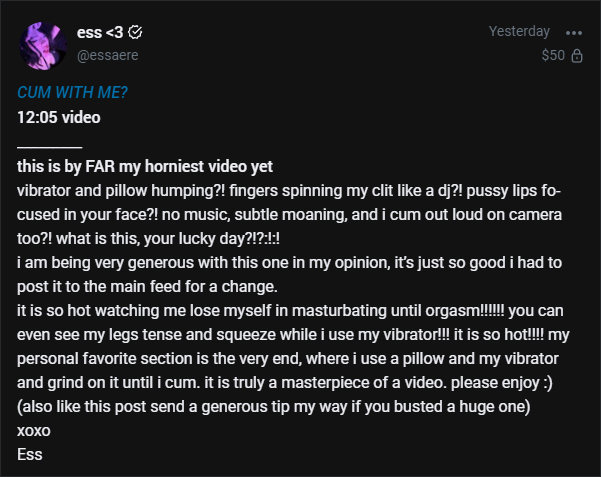Click the verified checkmark badge

pos(136,32)
